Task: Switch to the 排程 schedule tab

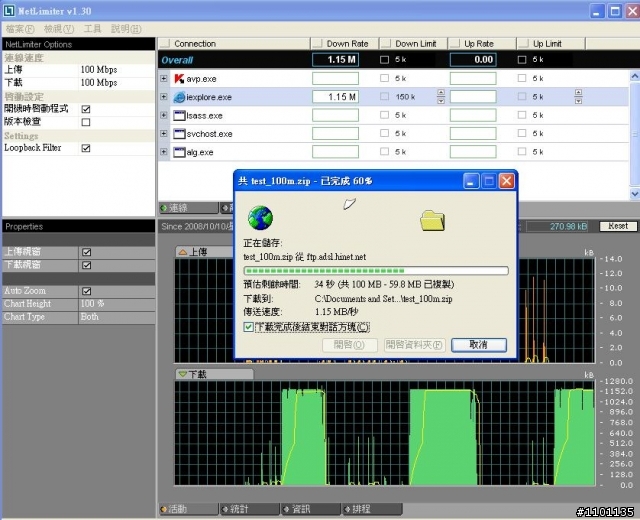Action: tap(372, 509)
